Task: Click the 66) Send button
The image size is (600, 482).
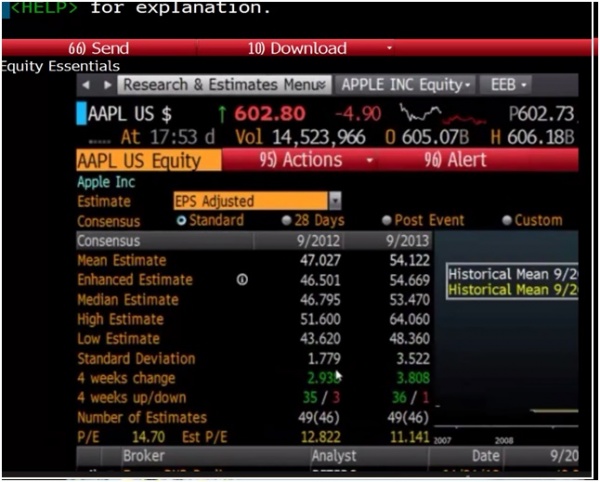Action: 99,48
